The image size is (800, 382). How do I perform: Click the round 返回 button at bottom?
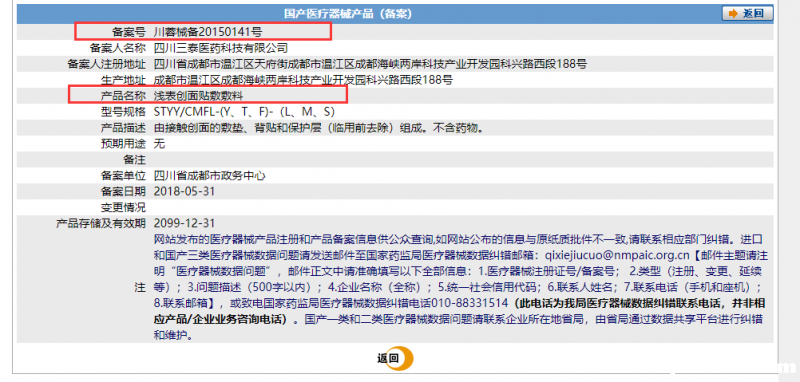click(395, 358)
